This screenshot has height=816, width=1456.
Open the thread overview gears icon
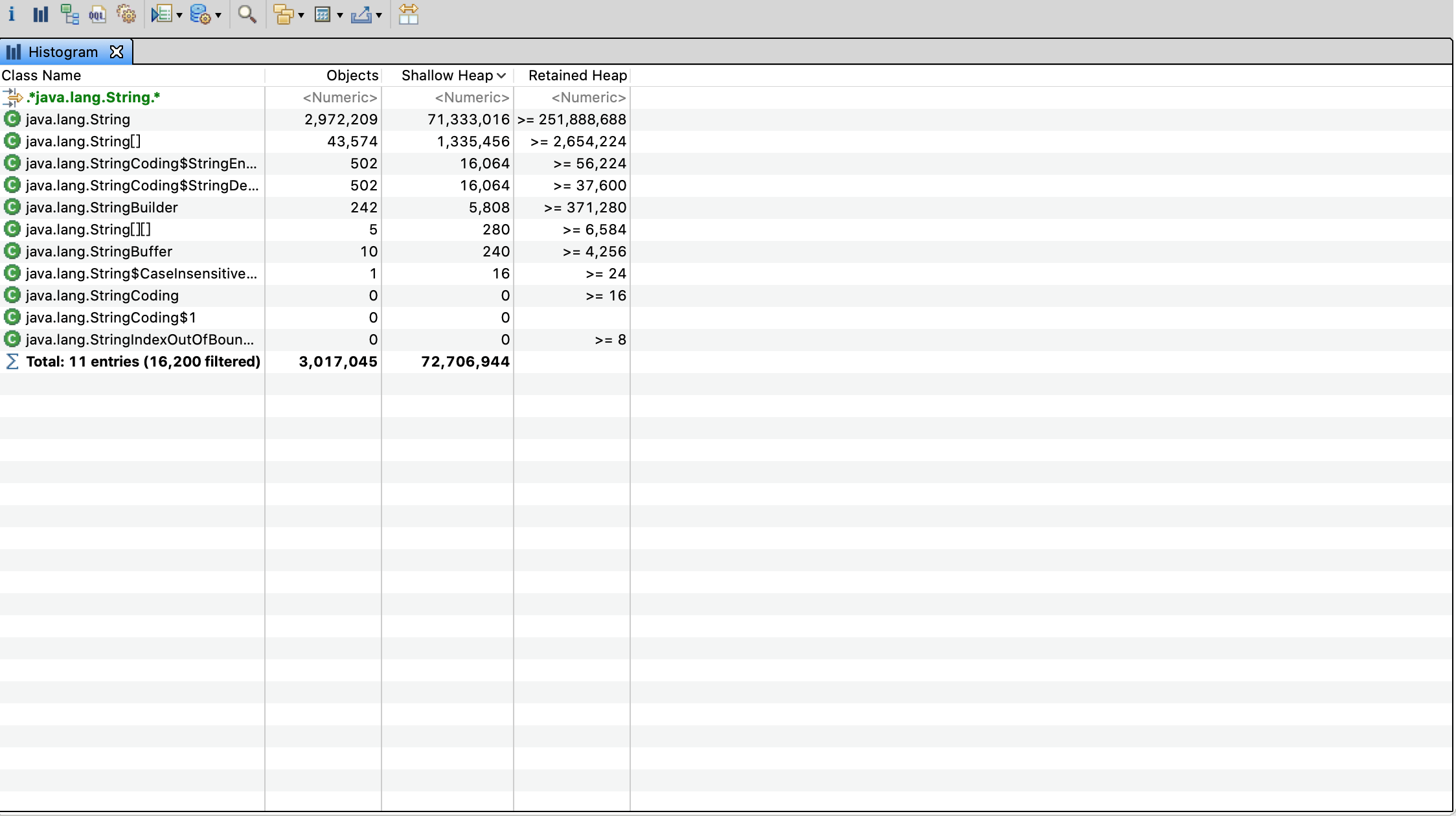tap(126, 14)
